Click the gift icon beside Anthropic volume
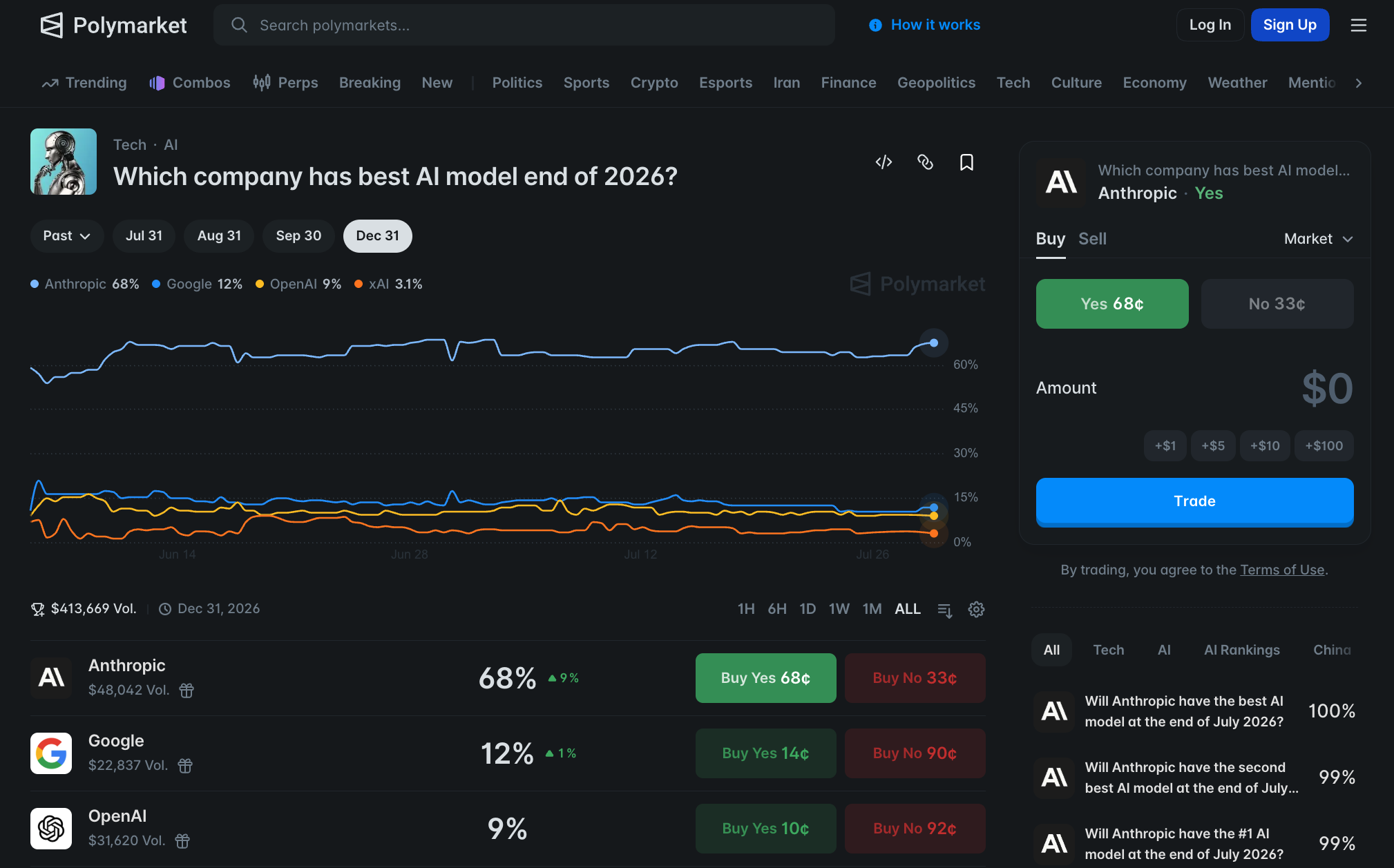 [187, 690]
